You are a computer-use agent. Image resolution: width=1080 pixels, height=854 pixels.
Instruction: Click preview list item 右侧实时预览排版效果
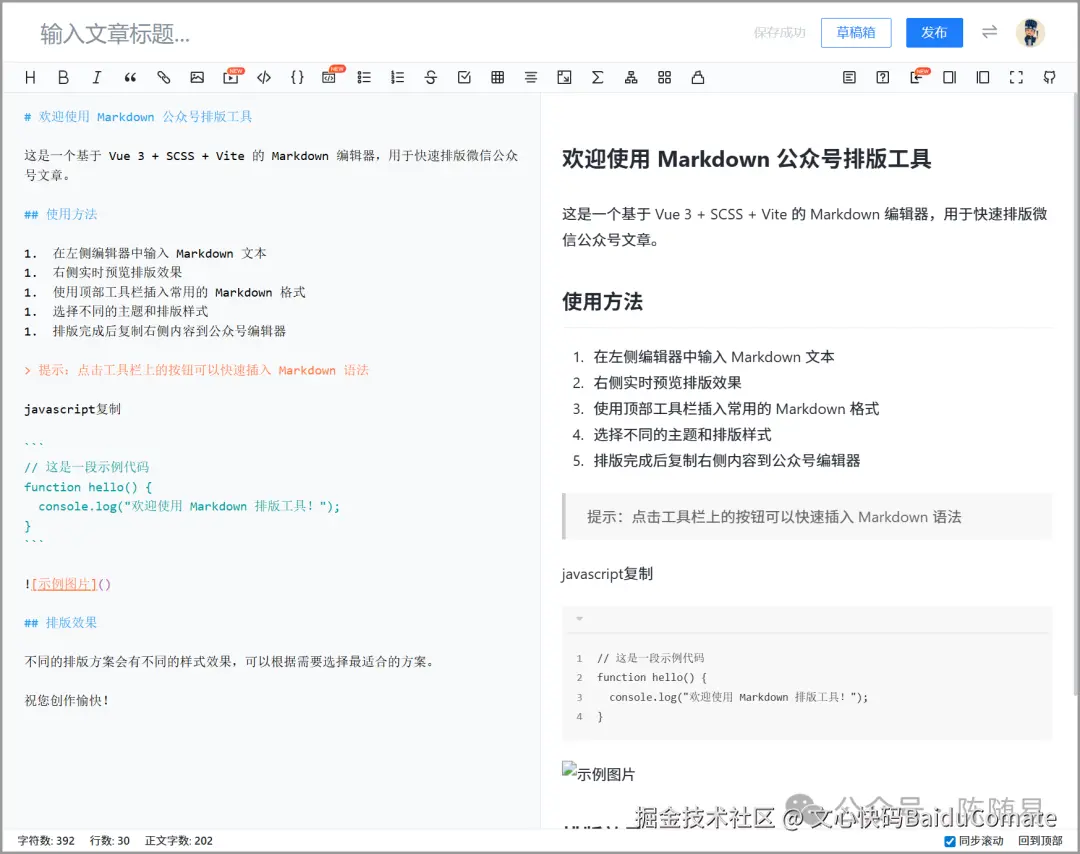pyautogui.click(x=667, y=383)
